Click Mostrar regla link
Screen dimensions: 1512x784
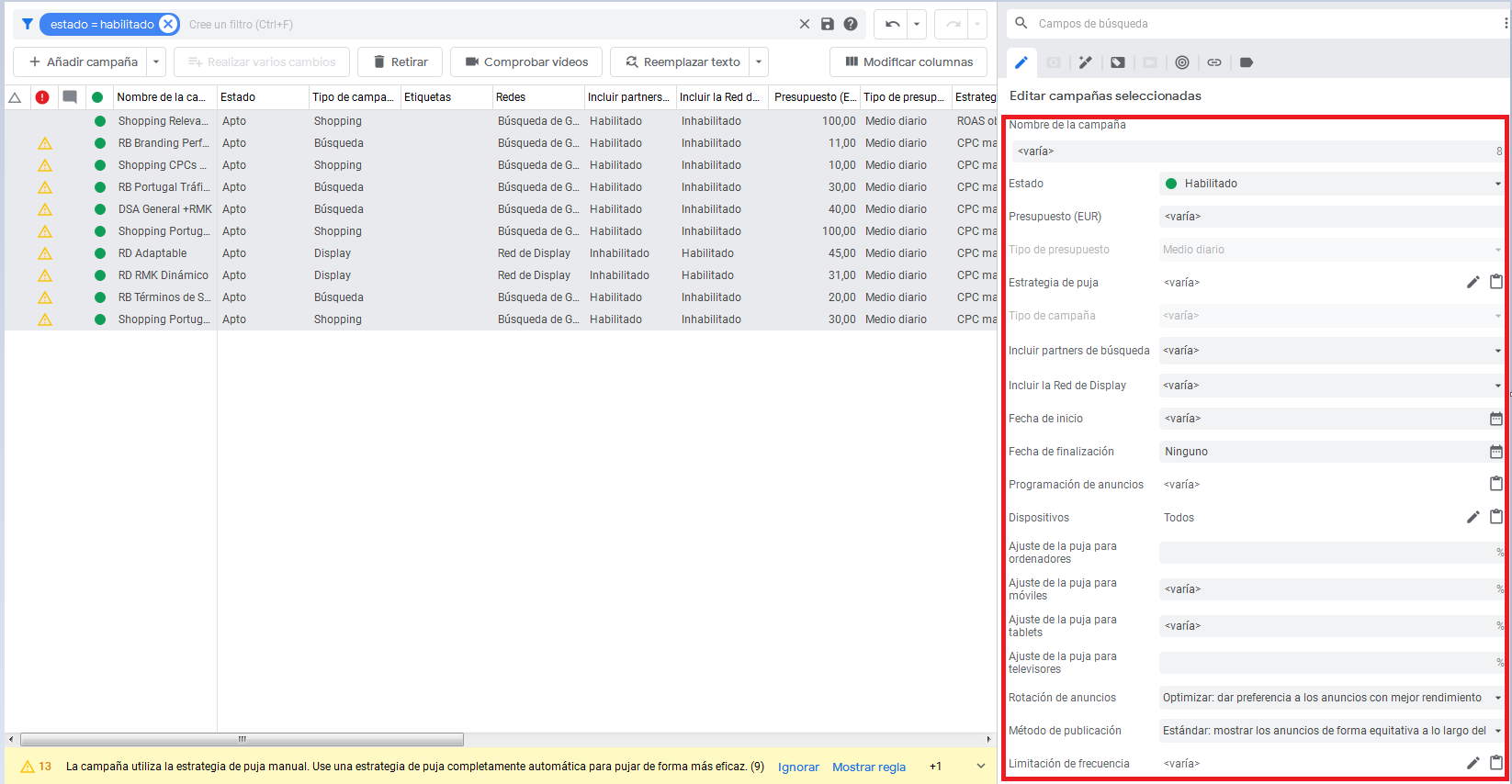pyautogui.click(x=869, y=767)
